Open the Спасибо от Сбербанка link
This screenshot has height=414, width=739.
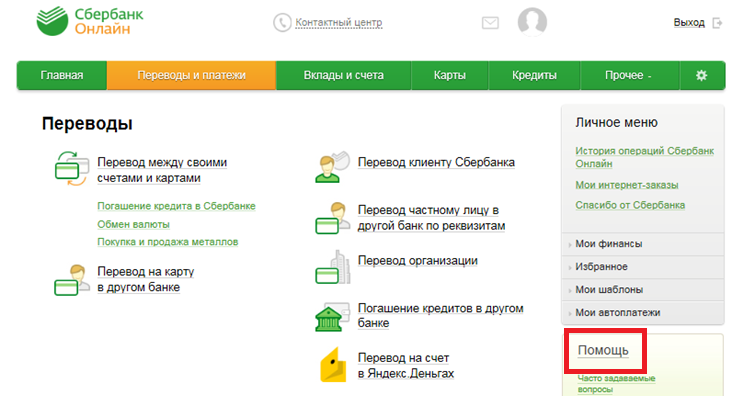[x=630, y=205]
